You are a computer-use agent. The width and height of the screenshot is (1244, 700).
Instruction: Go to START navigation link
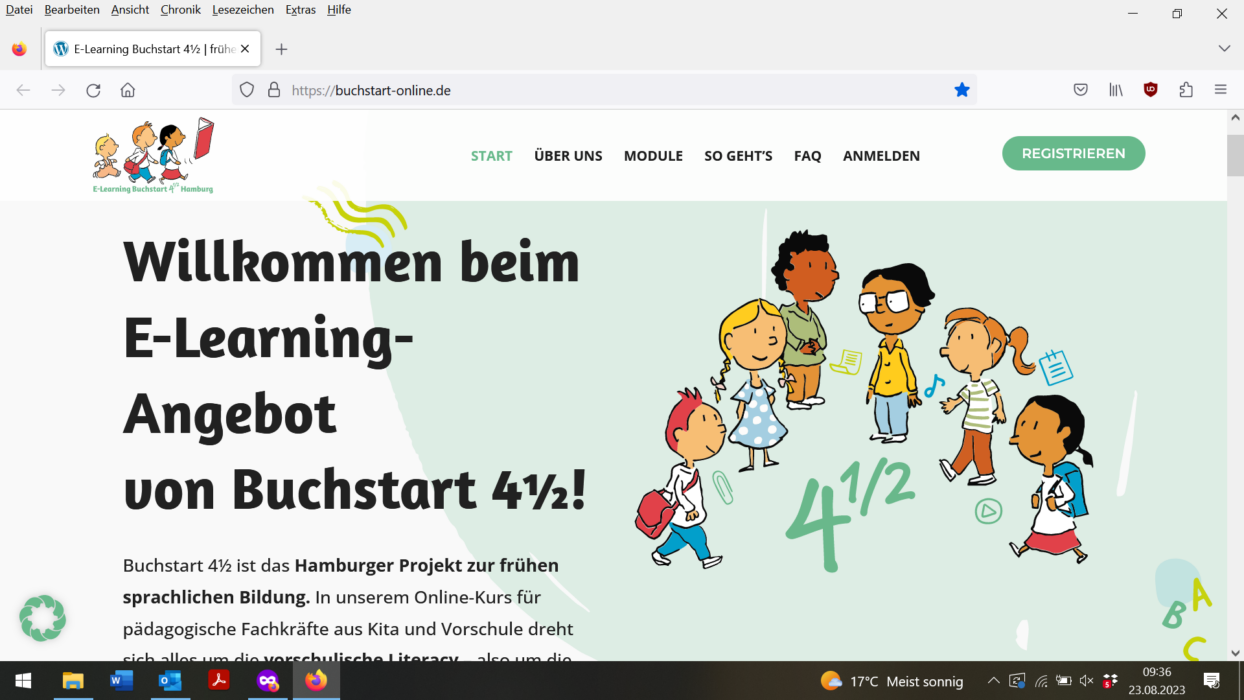coord(491,156)
